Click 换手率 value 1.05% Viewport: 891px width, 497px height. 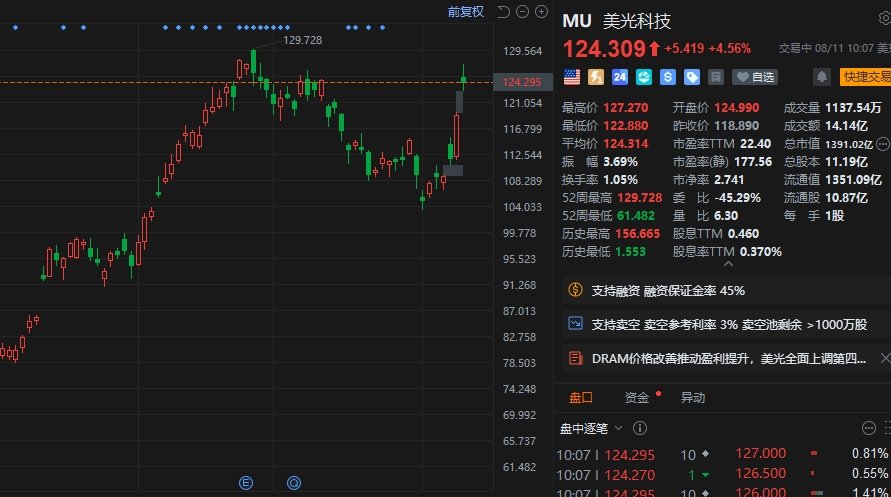click(621, 180)
